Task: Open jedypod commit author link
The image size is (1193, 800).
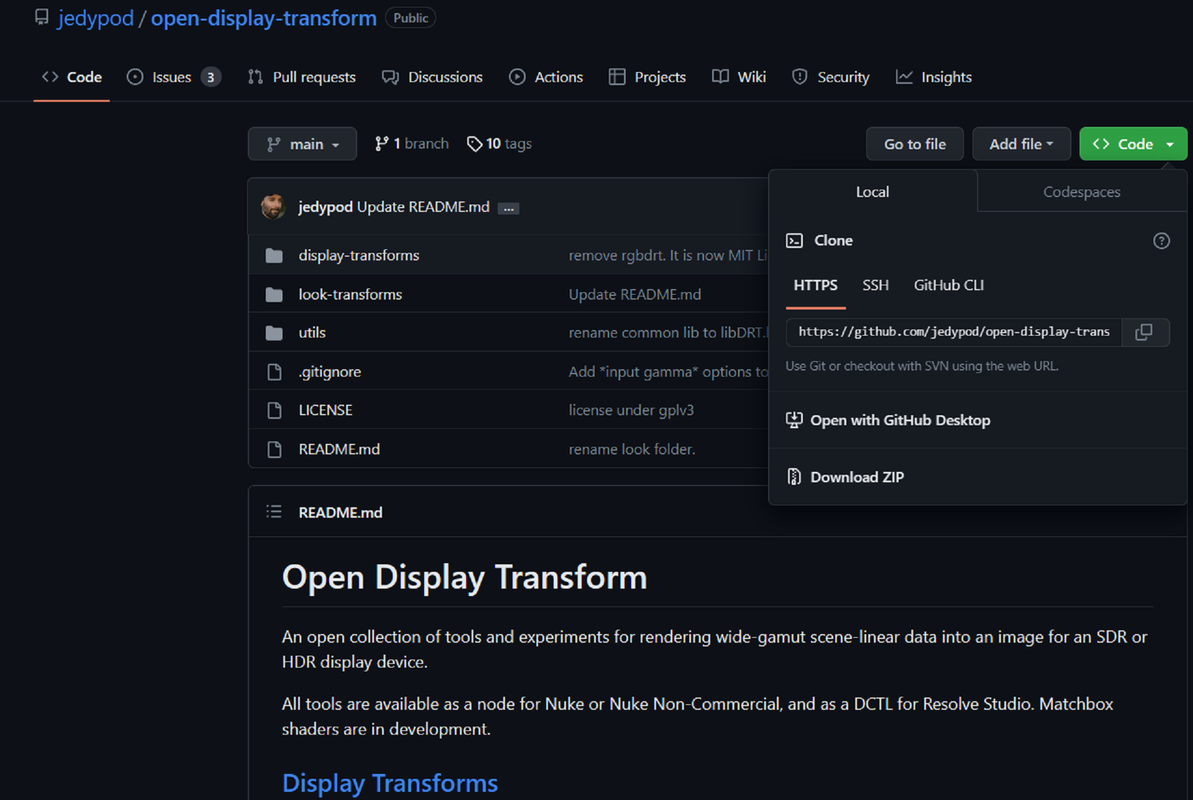Action: 326,207
